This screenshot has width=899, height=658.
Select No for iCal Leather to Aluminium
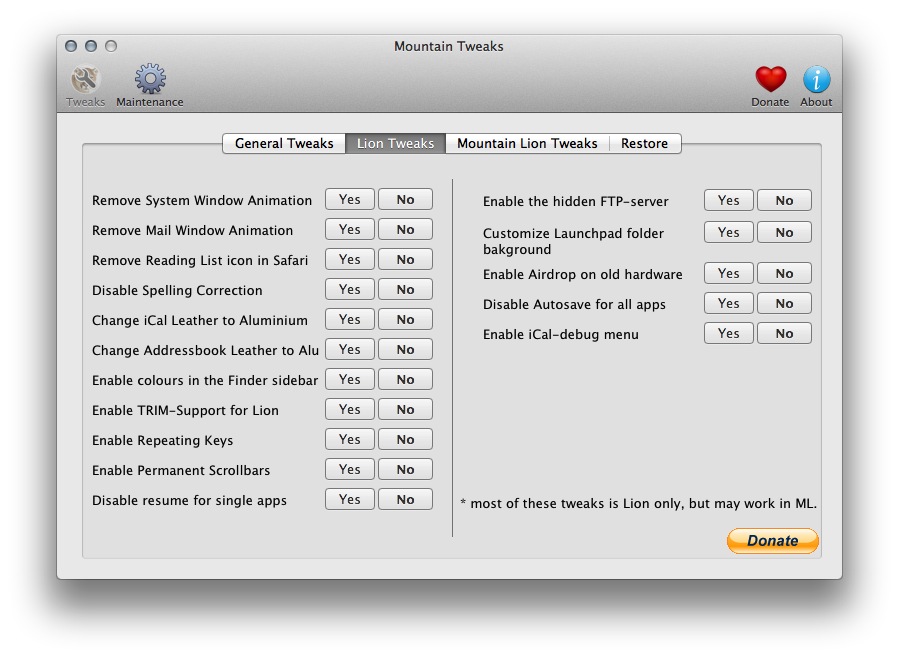click(405, 319)
